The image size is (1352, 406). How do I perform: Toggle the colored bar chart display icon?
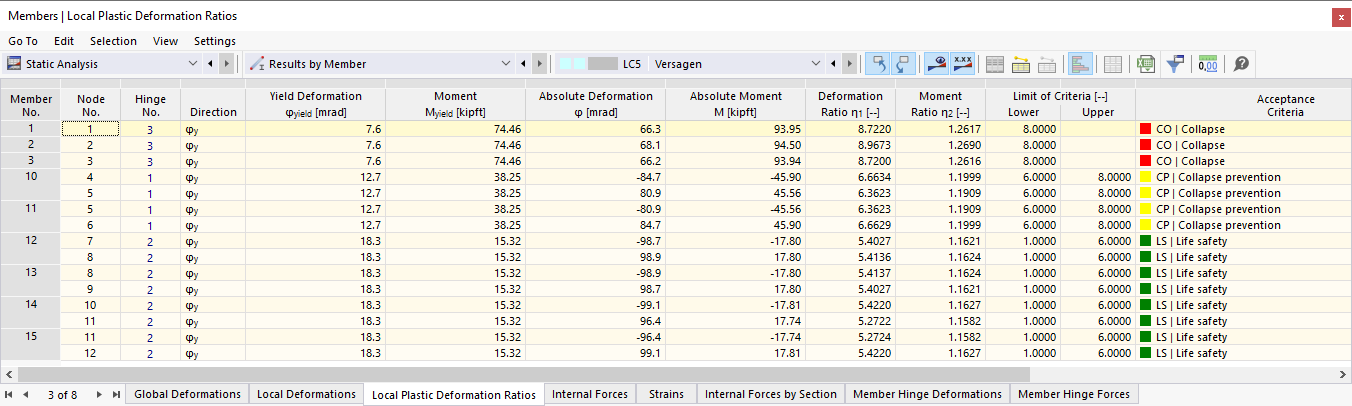click(x=1079, y=64)
